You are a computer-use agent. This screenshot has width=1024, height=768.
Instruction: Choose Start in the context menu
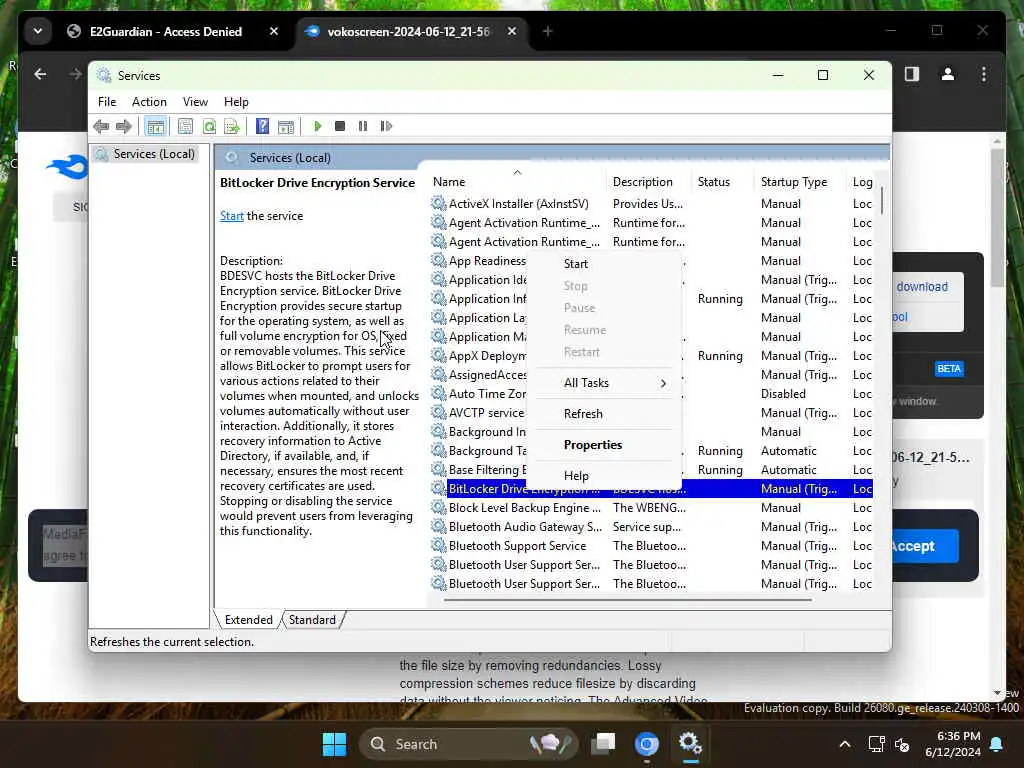pyautogui.click(x=575, y=264)
